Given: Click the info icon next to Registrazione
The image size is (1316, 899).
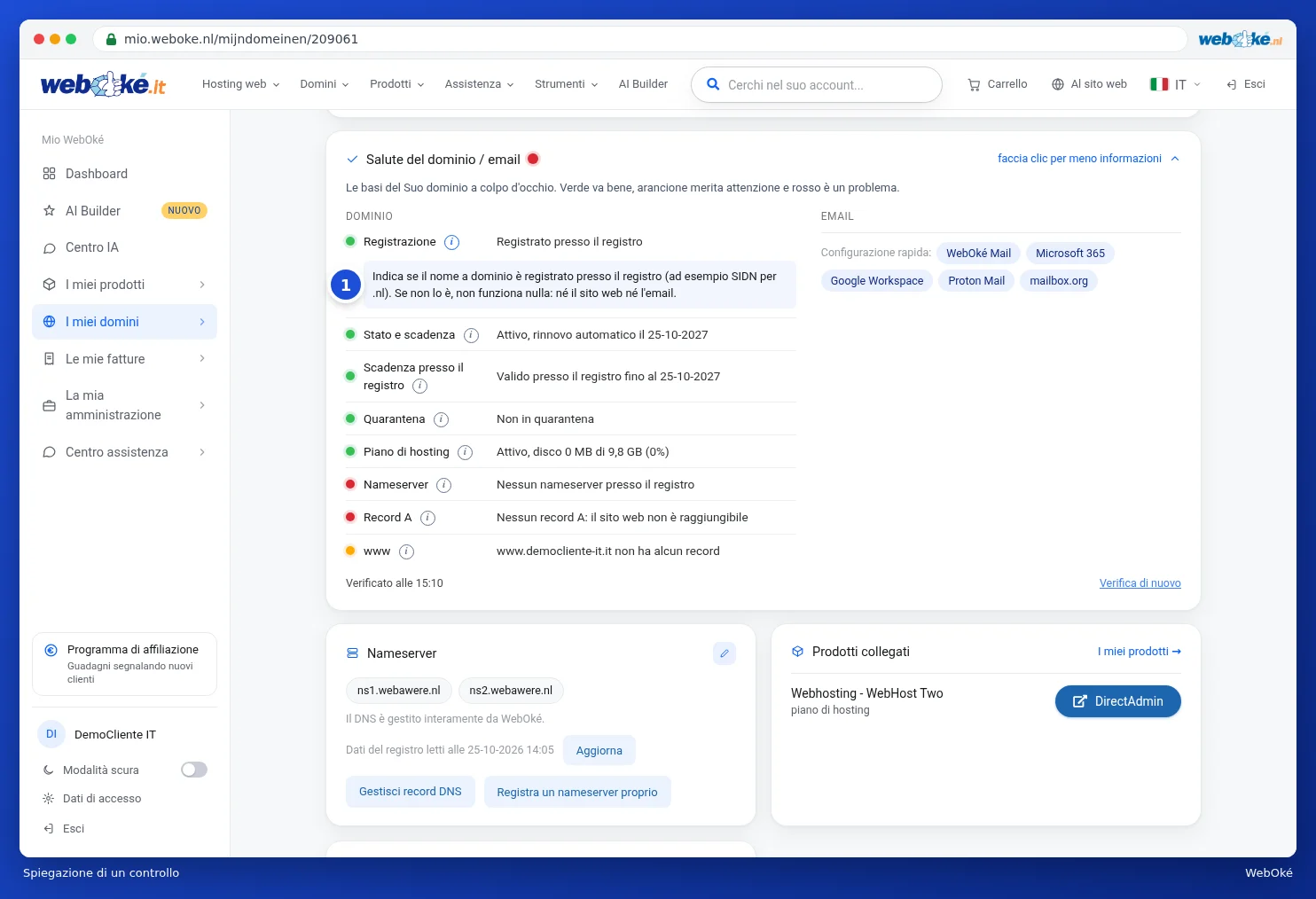Looking at the screenshot, I should click(x=451, y=242).
